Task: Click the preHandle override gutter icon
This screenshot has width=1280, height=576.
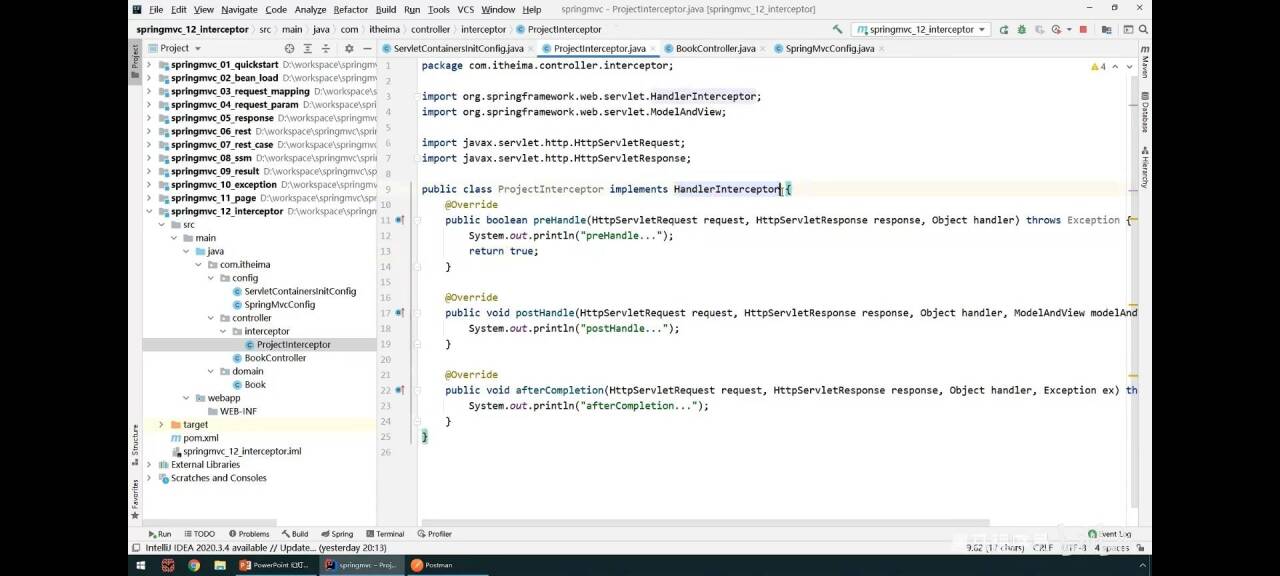Action: pyautogui.click(x=399, y=220)
